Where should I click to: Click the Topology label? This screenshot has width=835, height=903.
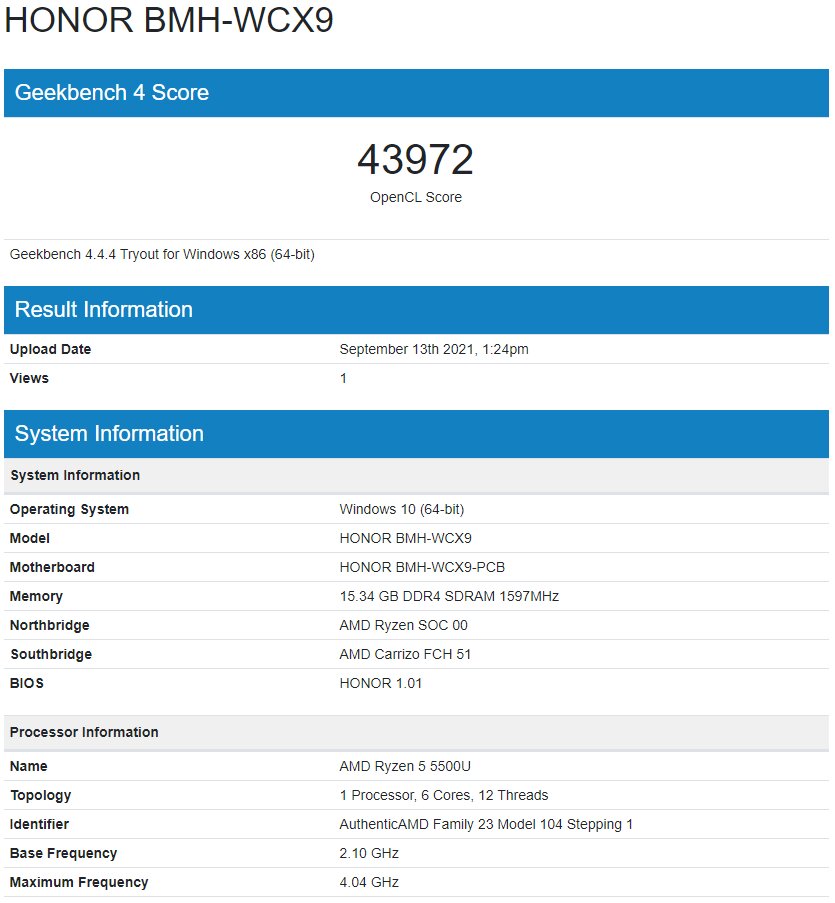[41, 795]
